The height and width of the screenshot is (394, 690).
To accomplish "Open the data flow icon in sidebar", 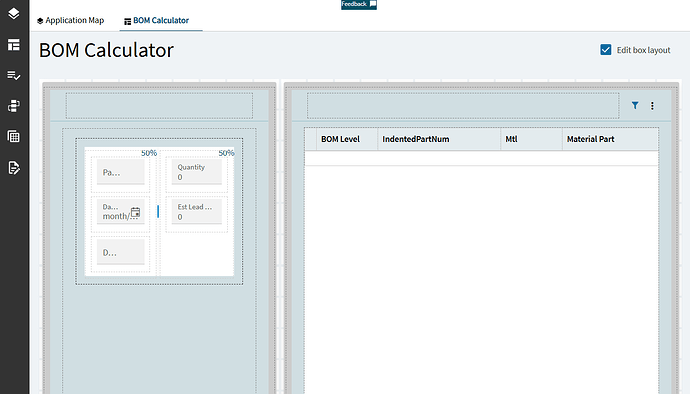I will coord(14,106).
